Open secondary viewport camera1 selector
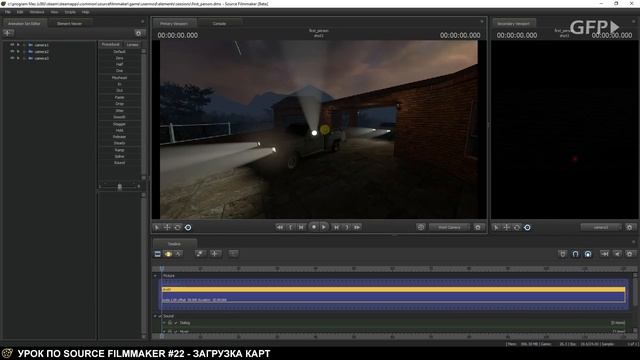This screenshot has height=360, width=640. (601, 227)
